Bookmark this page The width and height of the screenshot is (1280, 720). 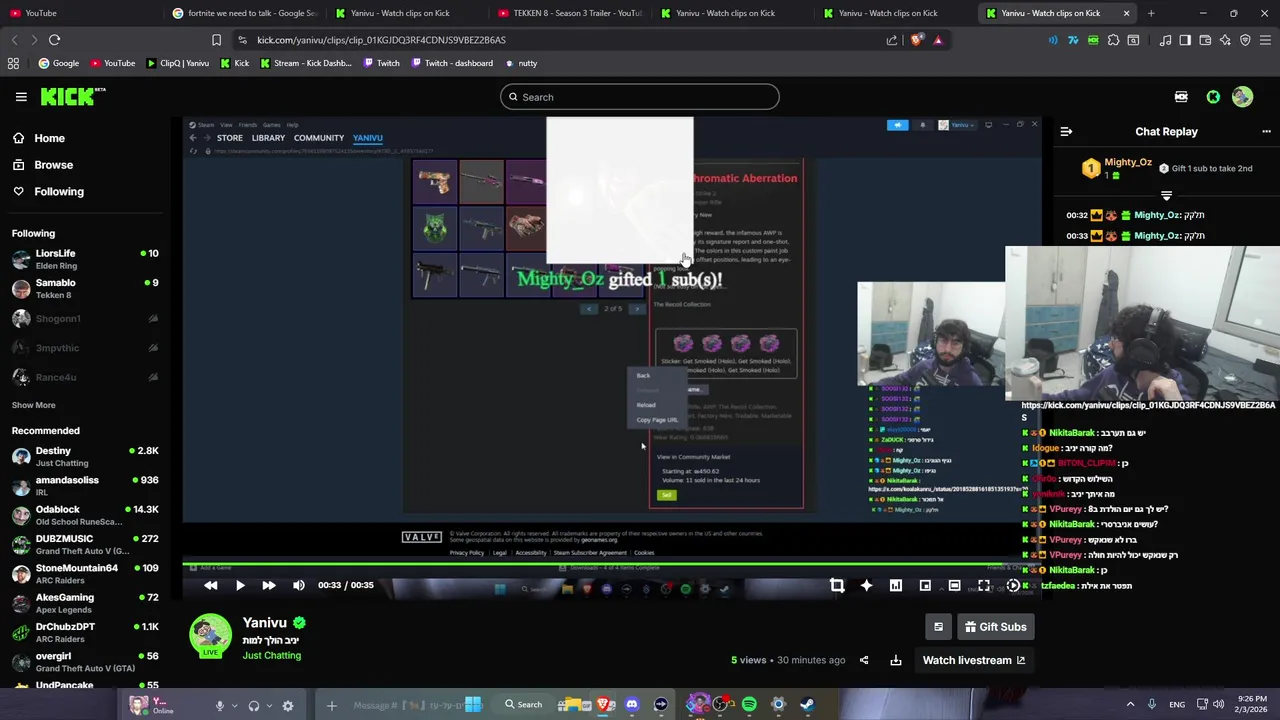point(216,40)
